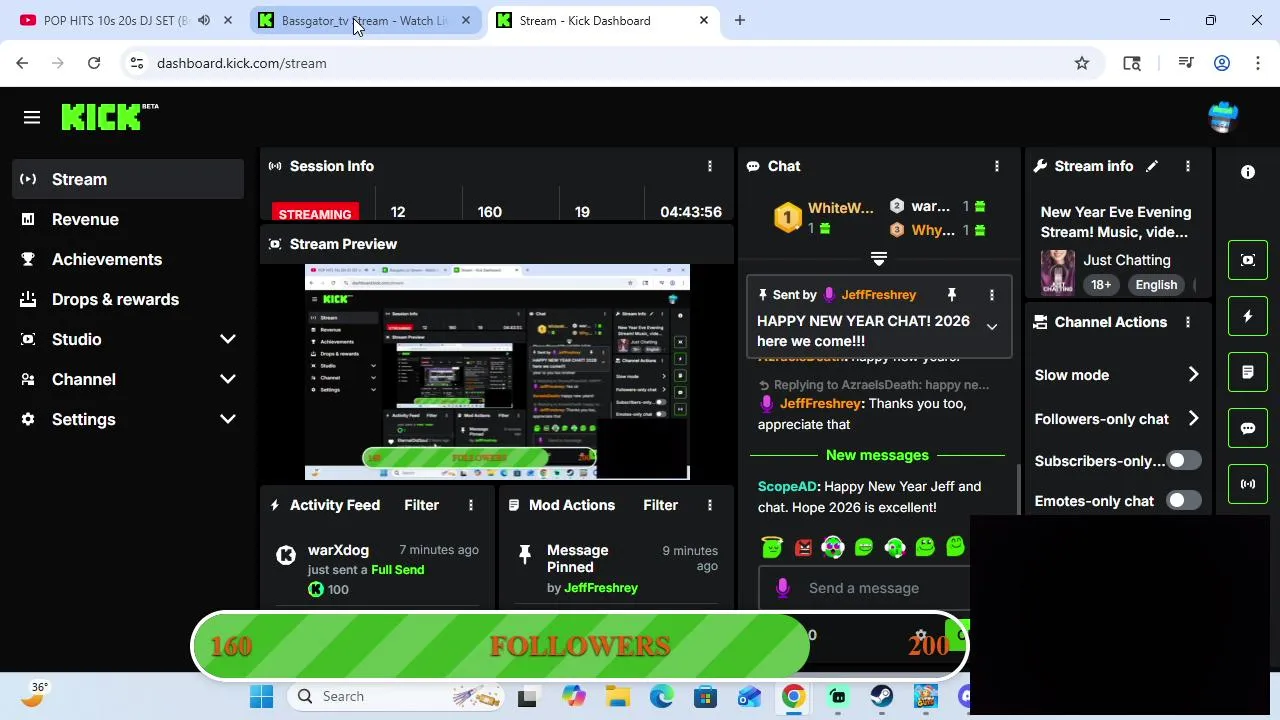Go back to previous page

(22, 63)
